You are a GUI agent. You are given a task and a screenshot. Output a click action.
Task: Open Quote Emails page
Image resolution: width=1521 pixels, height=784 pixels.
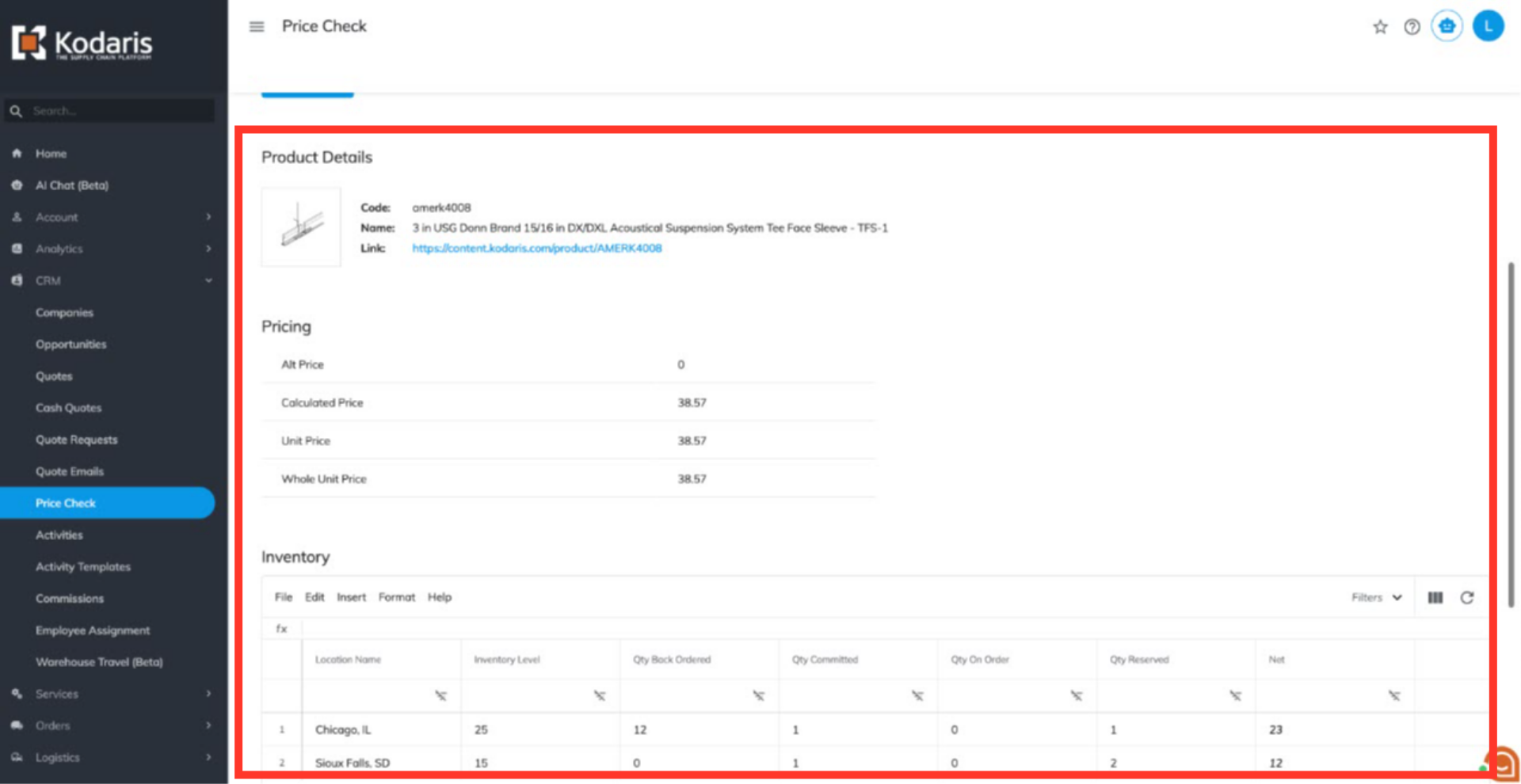(69, 470)
